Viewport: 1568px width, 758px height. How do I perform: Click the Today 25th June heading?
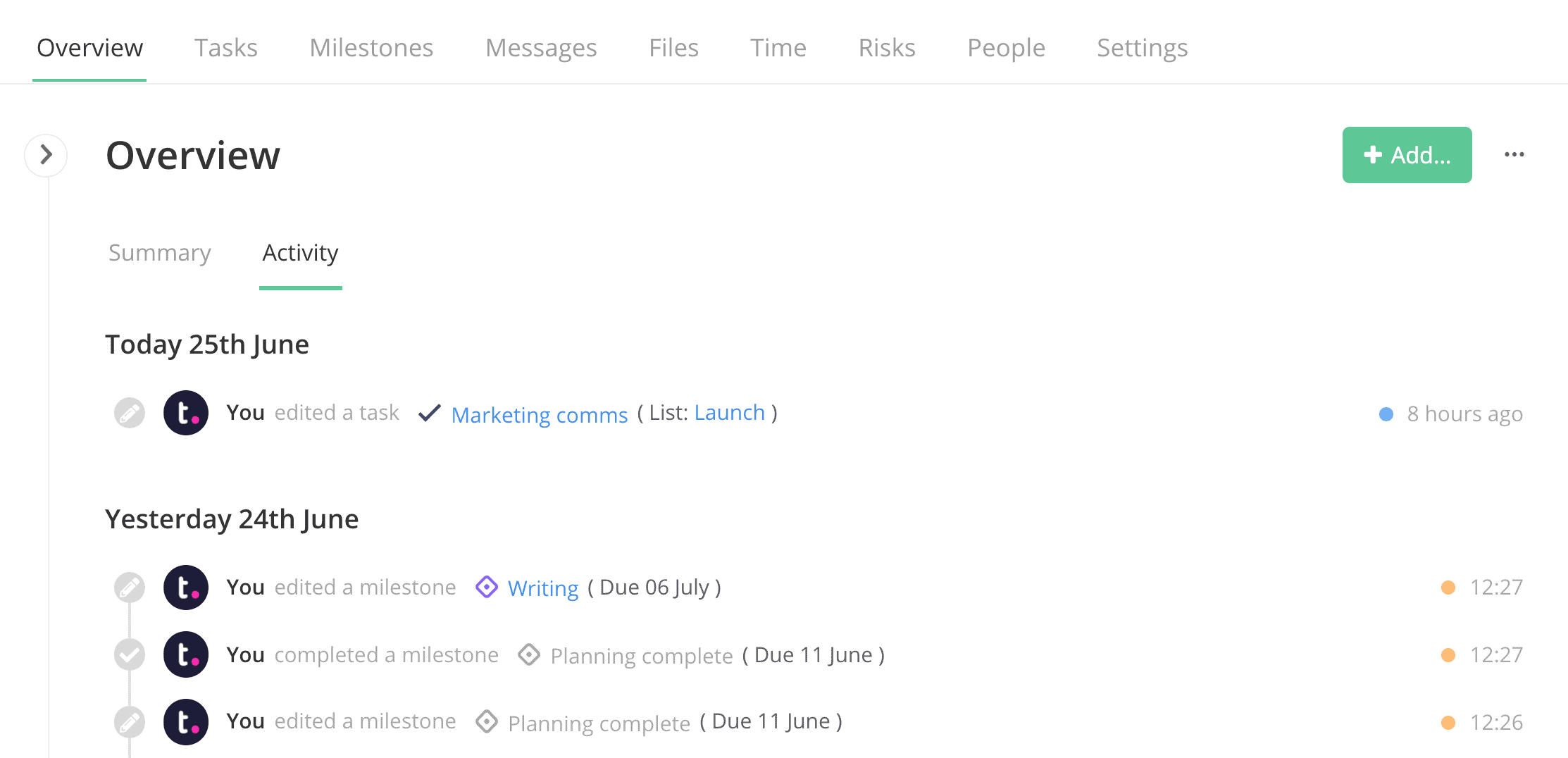tap(207, 344)
